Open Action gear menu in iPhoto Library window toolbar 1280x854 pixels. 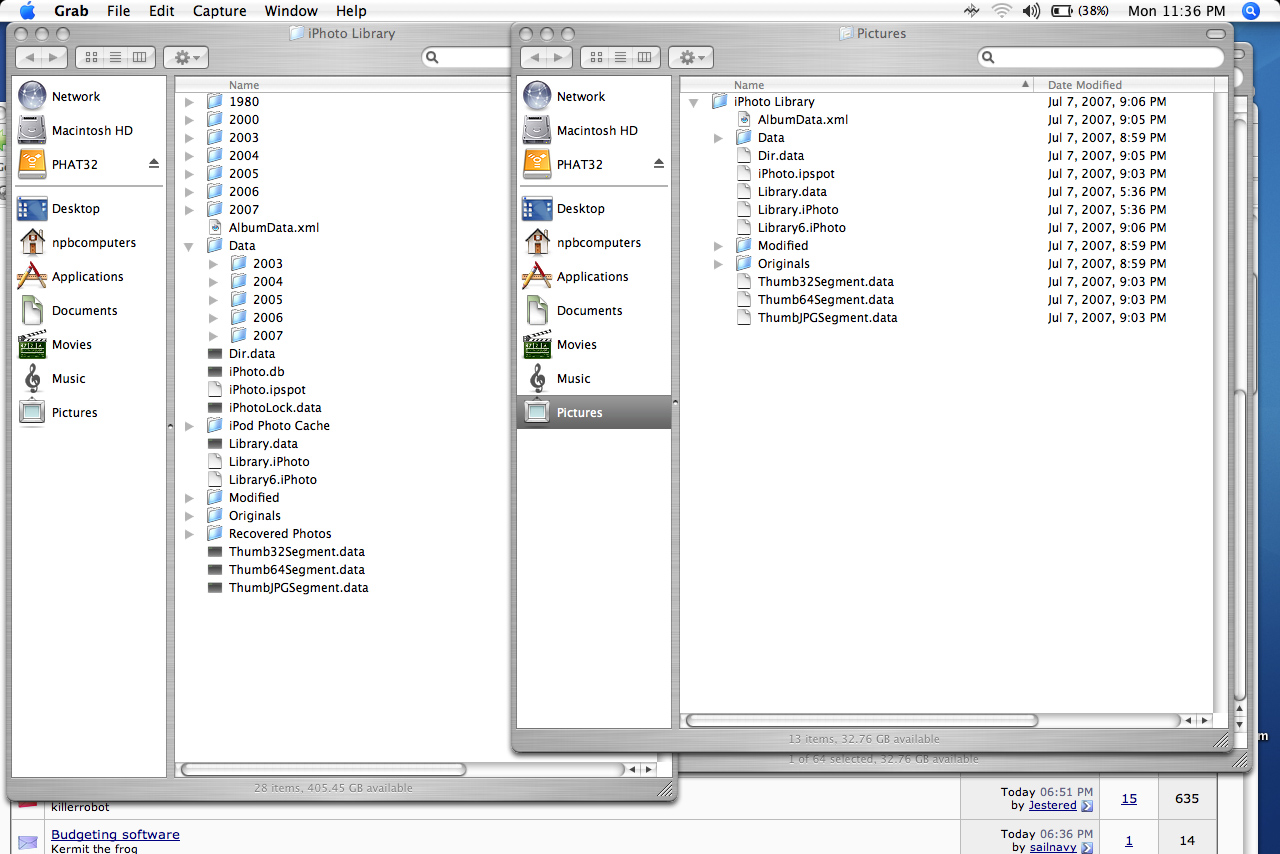point(185,57)
